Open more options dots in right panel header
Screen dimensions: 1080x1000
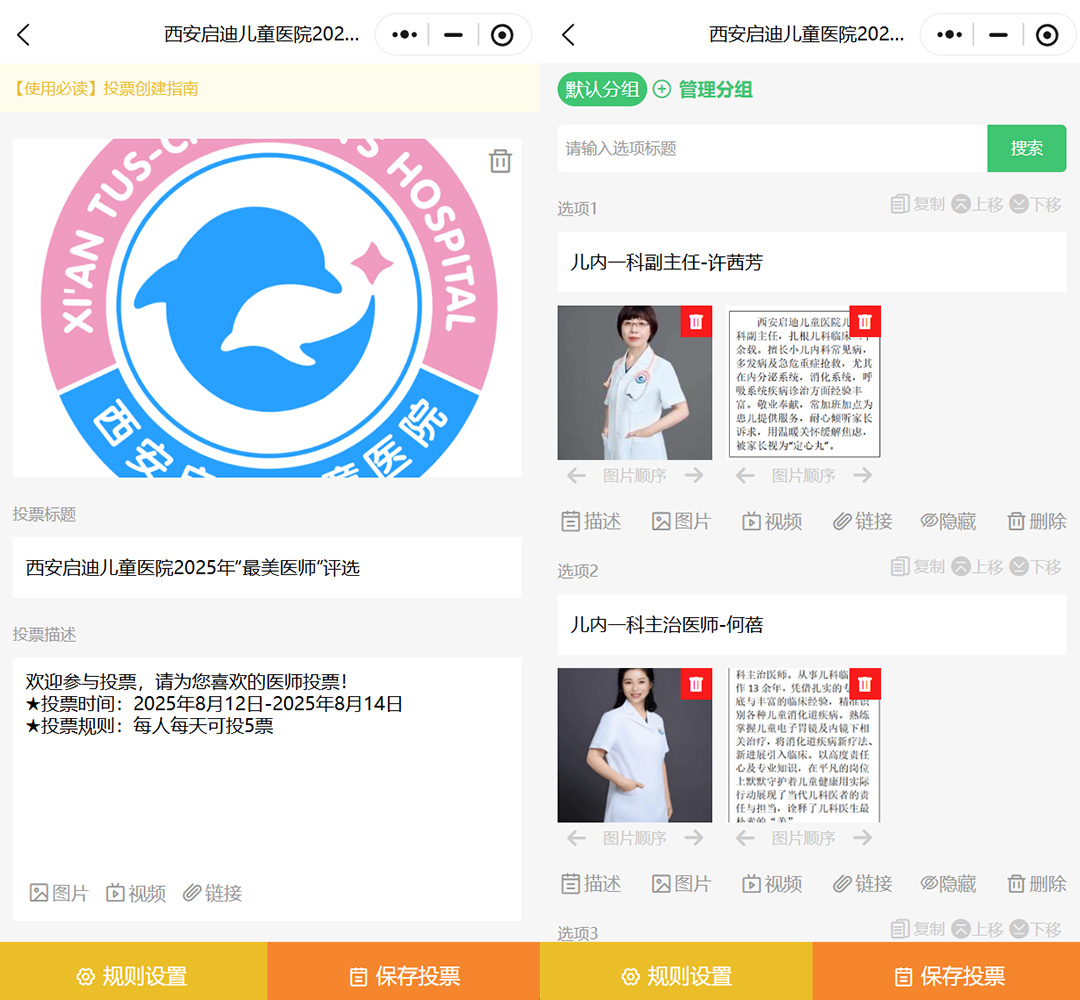pos(949,34)
